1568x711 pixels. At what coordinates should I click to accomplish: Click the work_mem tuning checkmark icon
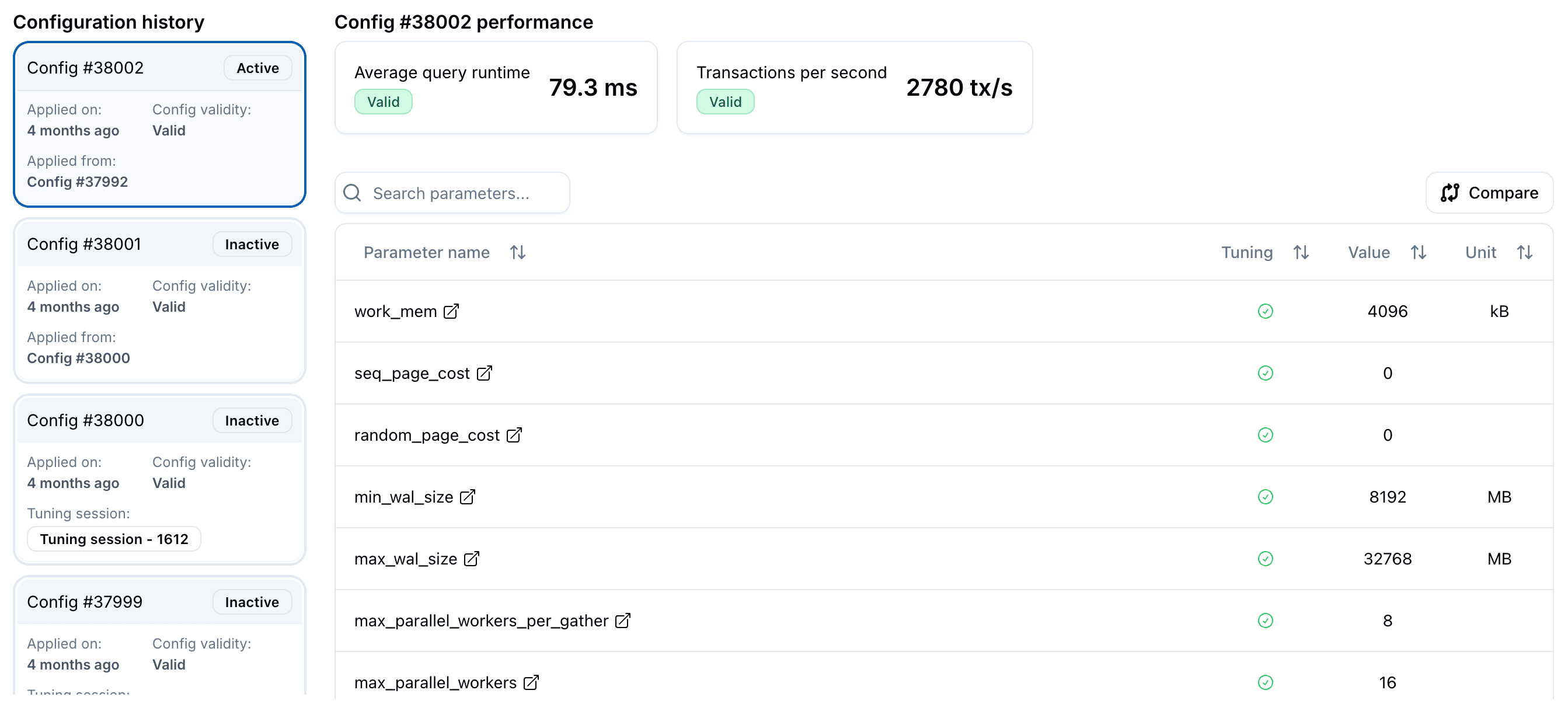1266,311
